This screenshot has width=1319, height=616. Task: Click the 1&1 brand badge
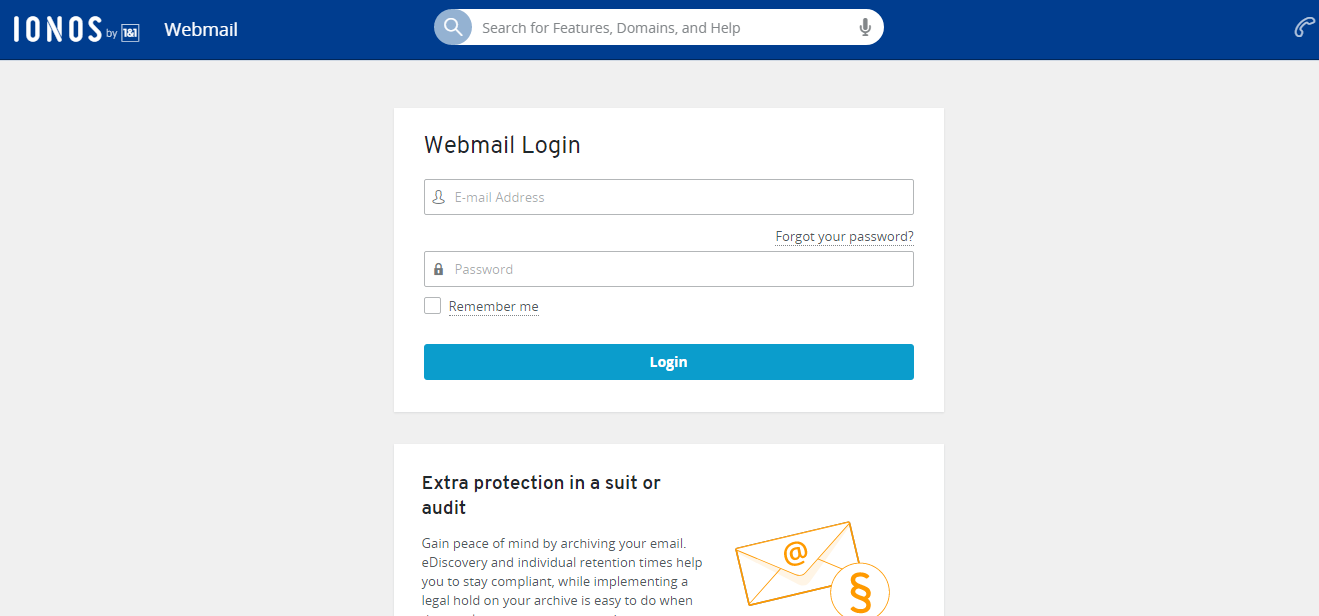130,33
